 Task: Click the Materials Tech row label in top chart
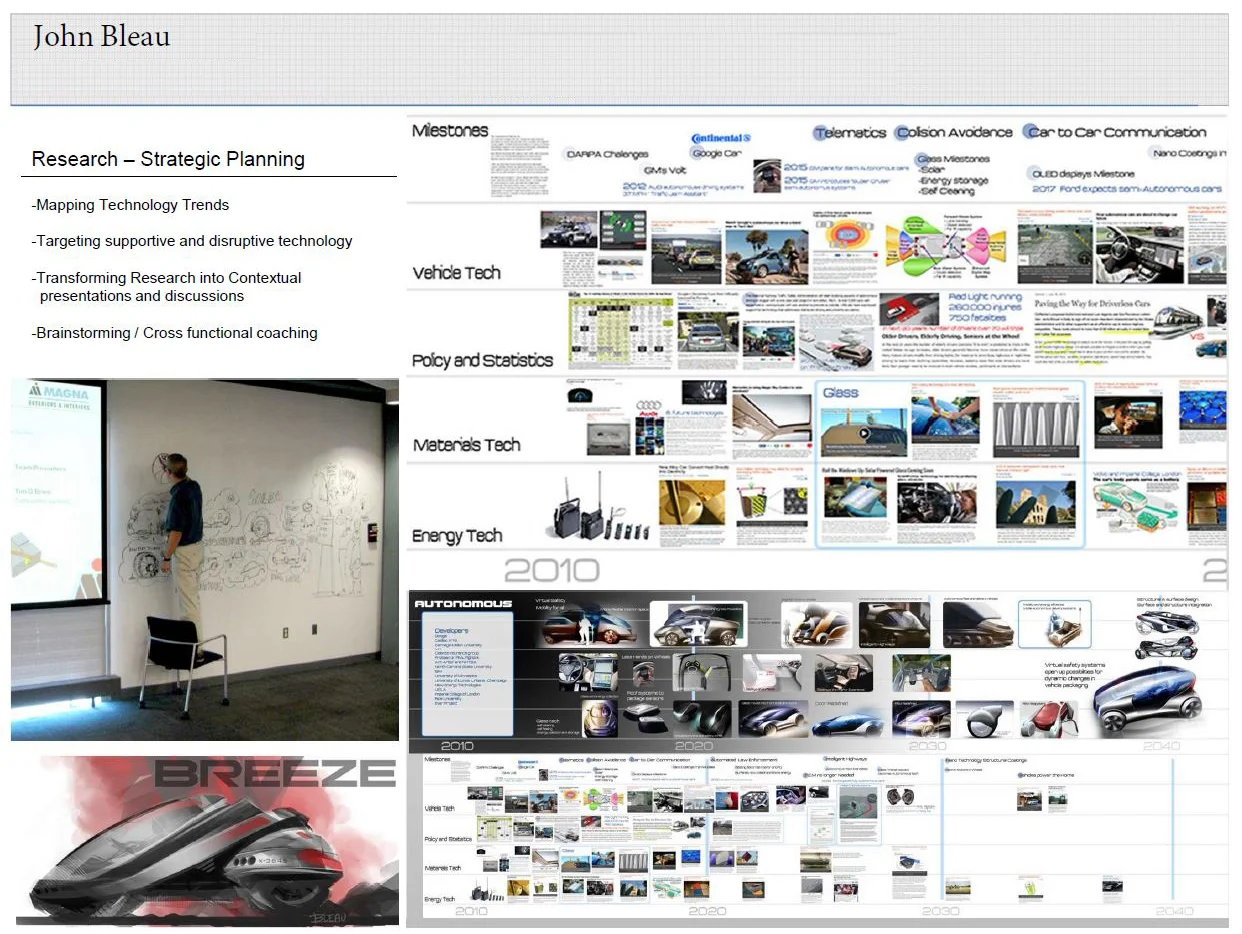[x=466, y=444]
